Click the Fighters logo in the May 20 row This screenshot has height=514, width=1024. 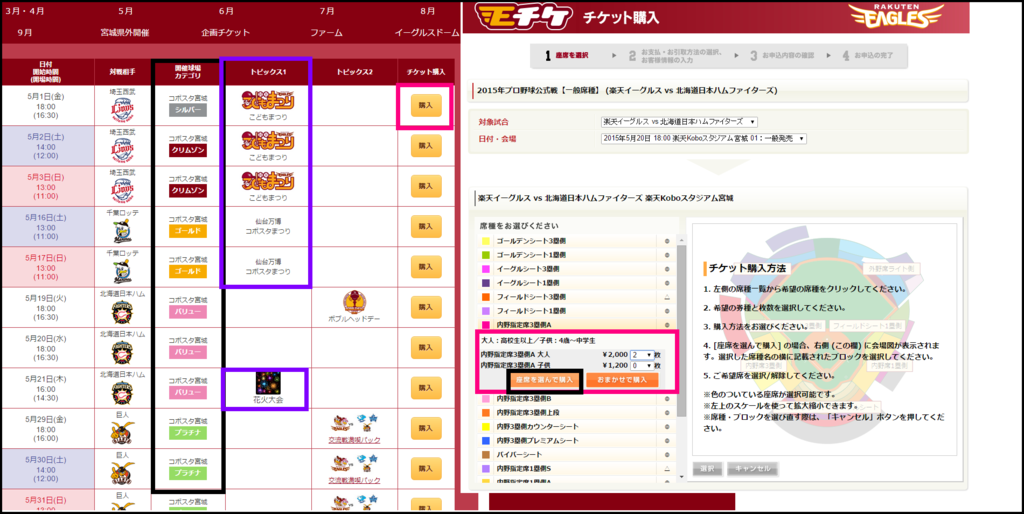(x=122, y=353)
